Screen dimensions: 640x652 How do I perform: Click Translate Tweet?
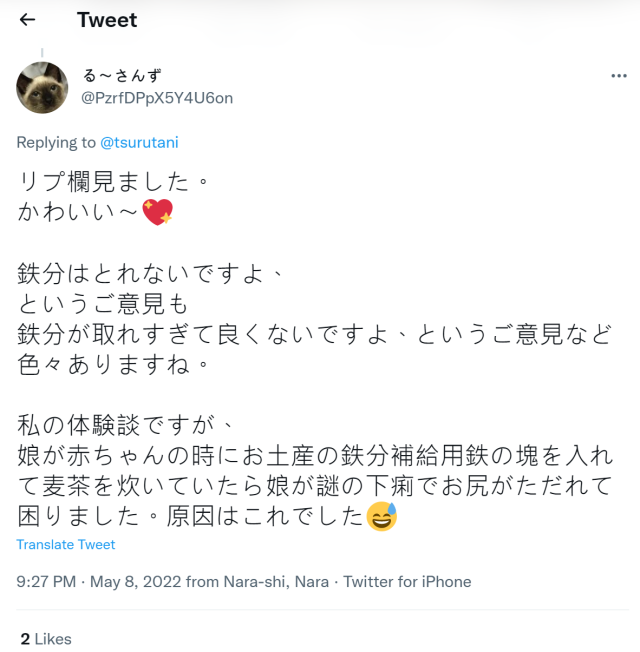pos(66,545)
